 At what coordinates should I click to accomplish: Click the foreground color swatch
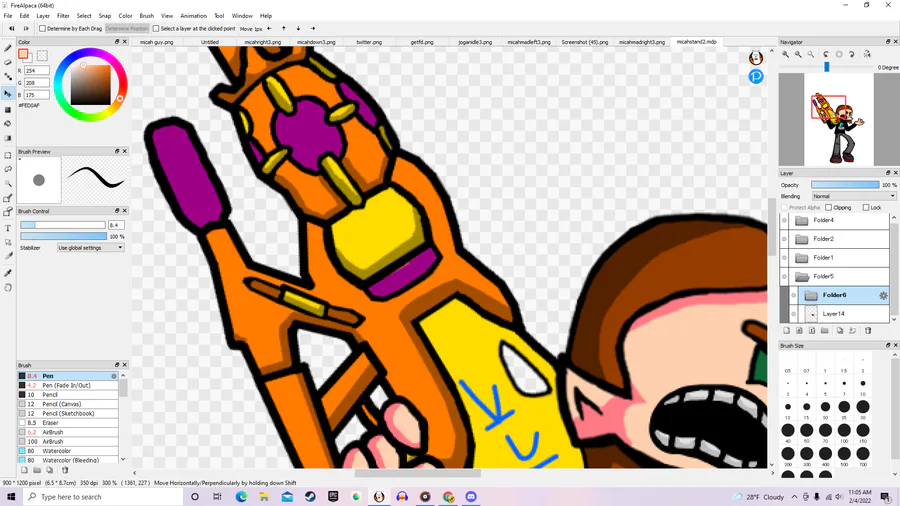pos(24,54)
